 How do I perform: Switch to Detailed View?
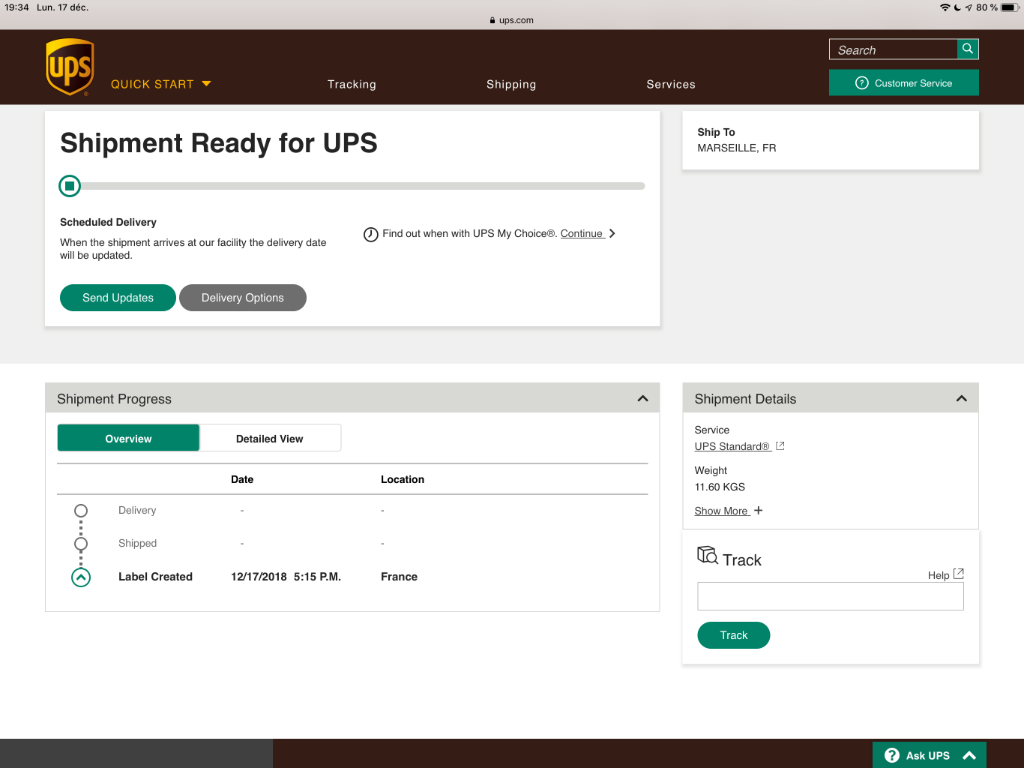269,438
